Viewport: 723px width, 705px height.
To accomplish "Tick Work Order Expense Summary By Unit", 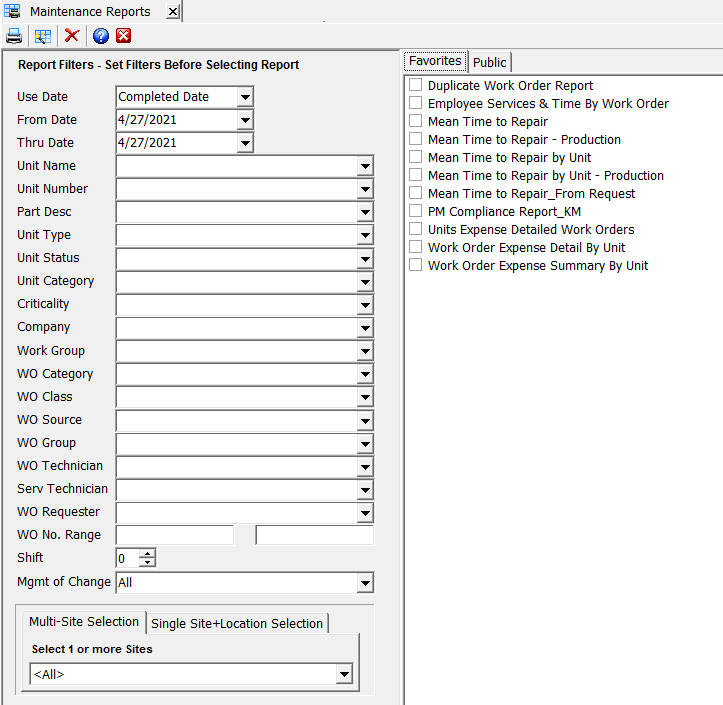I will coord(415,265).
